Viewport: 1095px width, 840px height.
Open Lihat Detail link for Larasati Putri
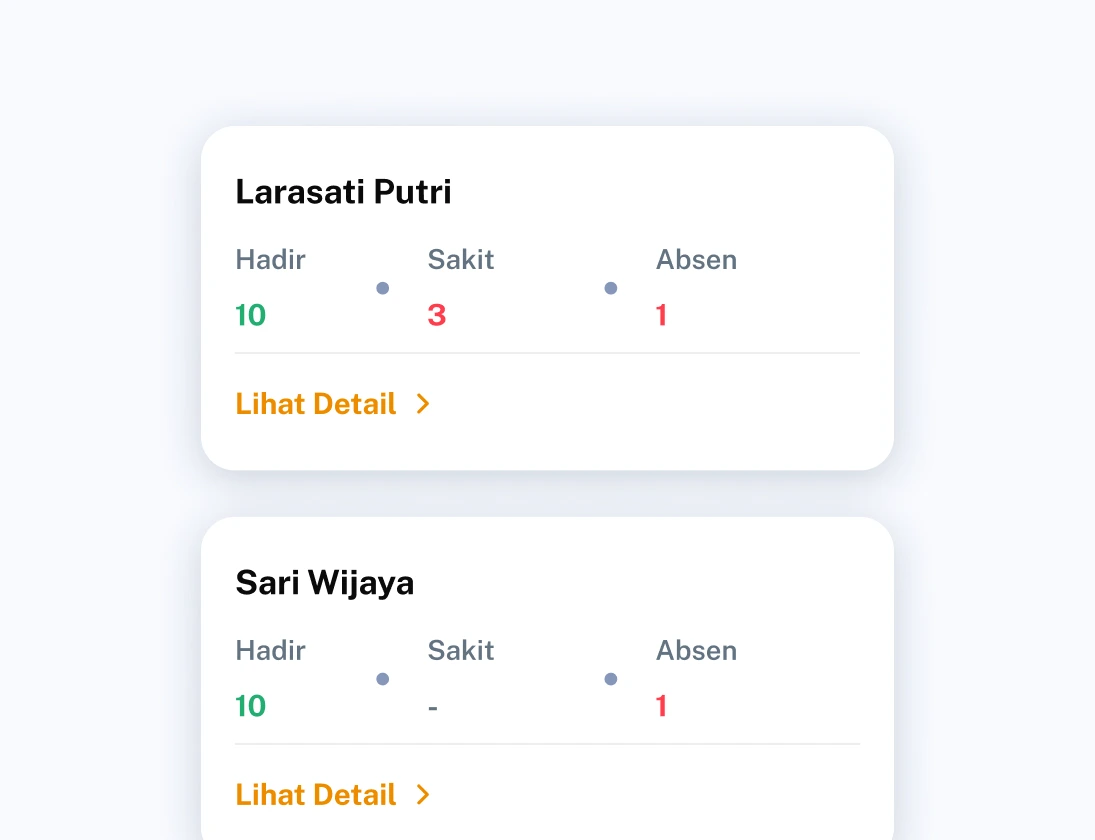[316, 404]
